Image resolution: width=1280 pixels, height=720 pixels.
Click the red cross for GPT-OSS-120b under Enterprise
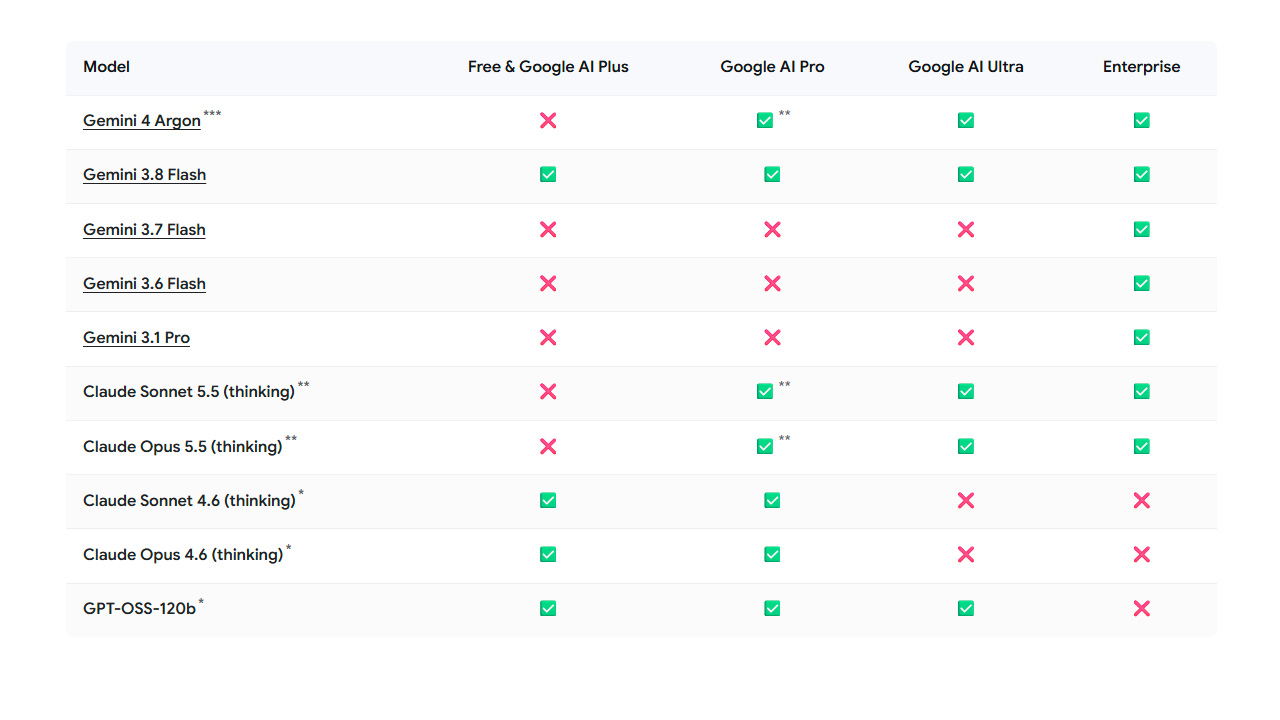[x=1142, y=609]
